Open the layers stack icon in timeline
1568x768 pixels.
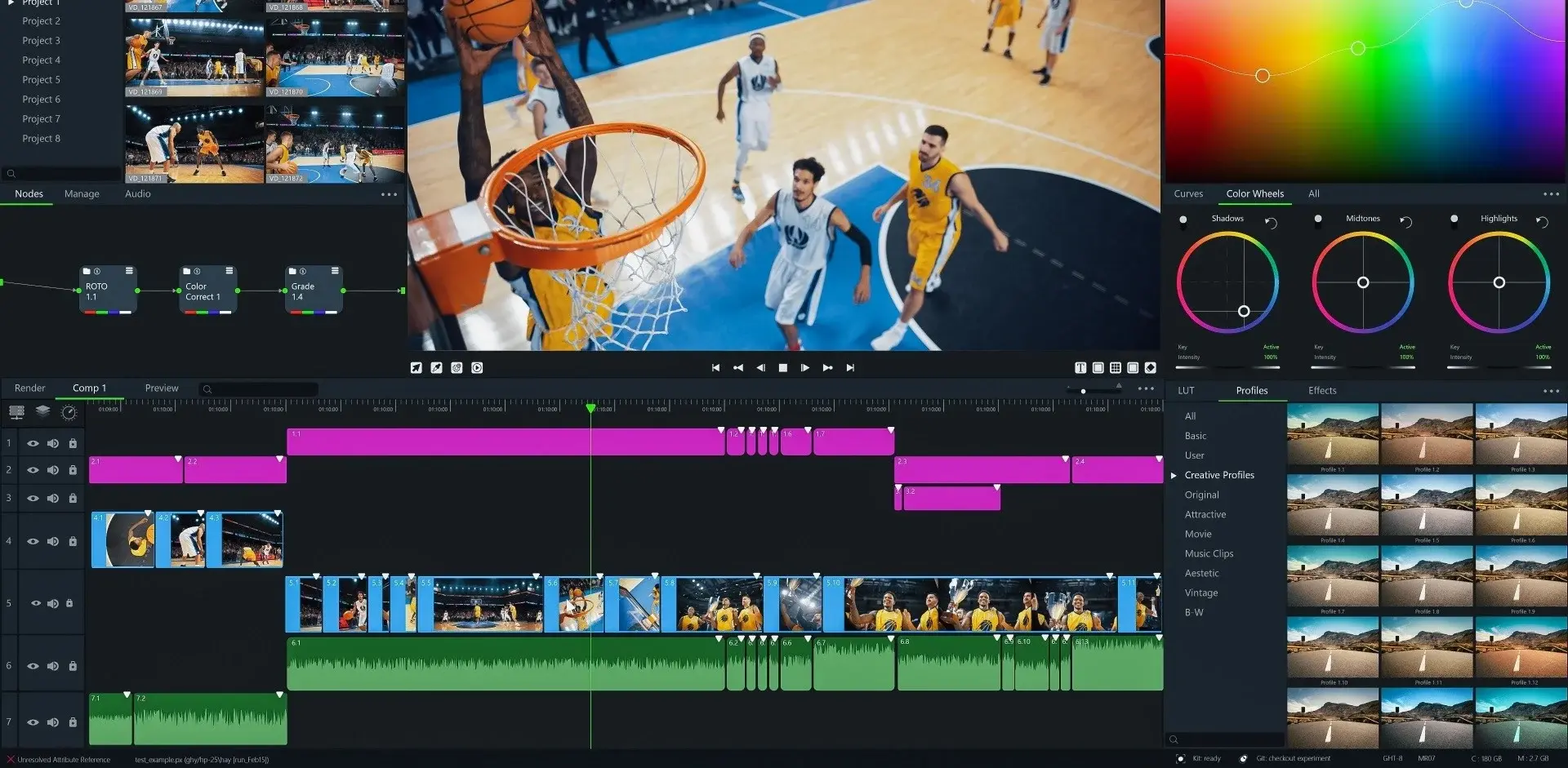point(43,411)
